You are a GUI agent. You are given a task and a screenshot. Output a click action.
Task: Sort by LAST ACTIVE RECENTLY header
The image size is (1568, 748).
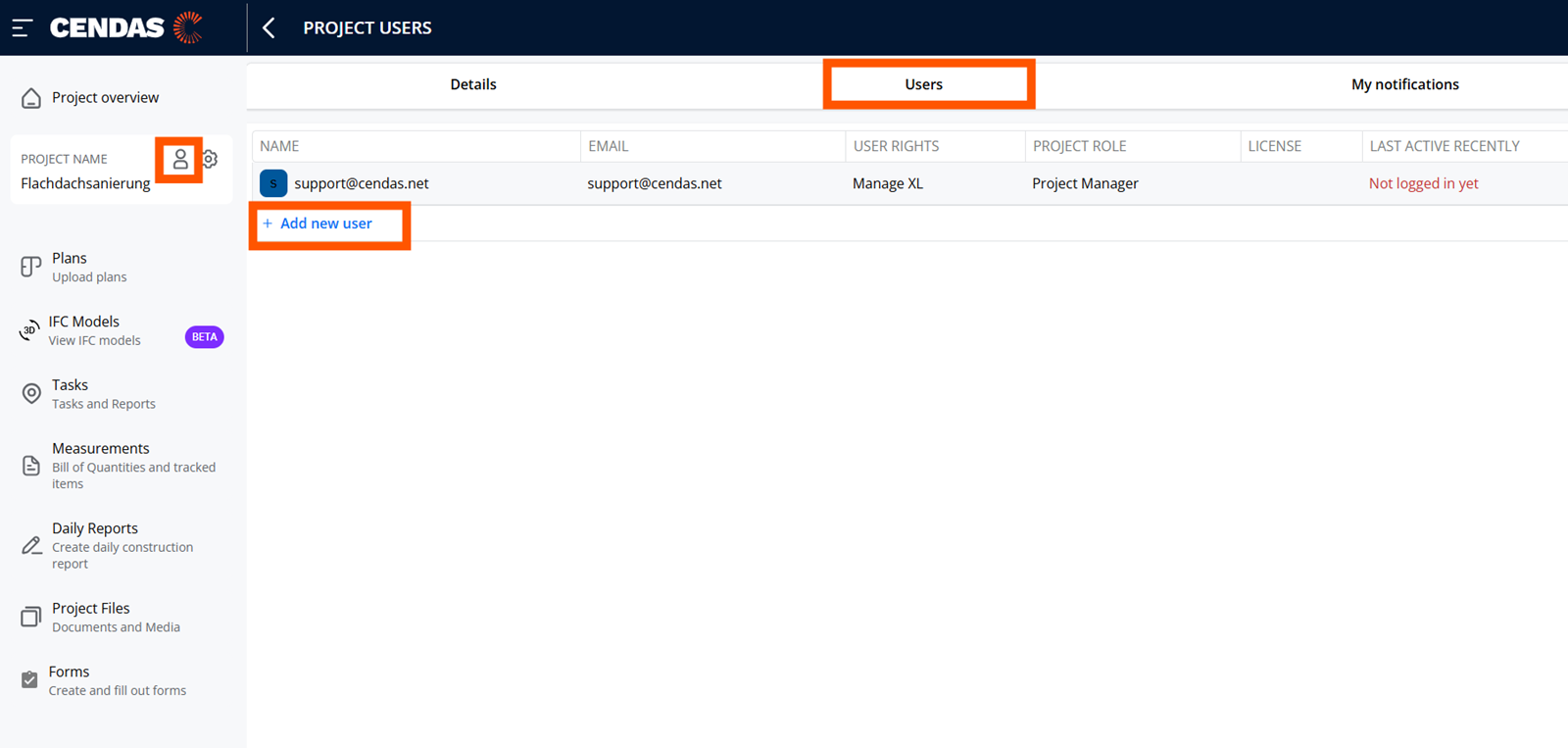click(x=1445, y=146)
